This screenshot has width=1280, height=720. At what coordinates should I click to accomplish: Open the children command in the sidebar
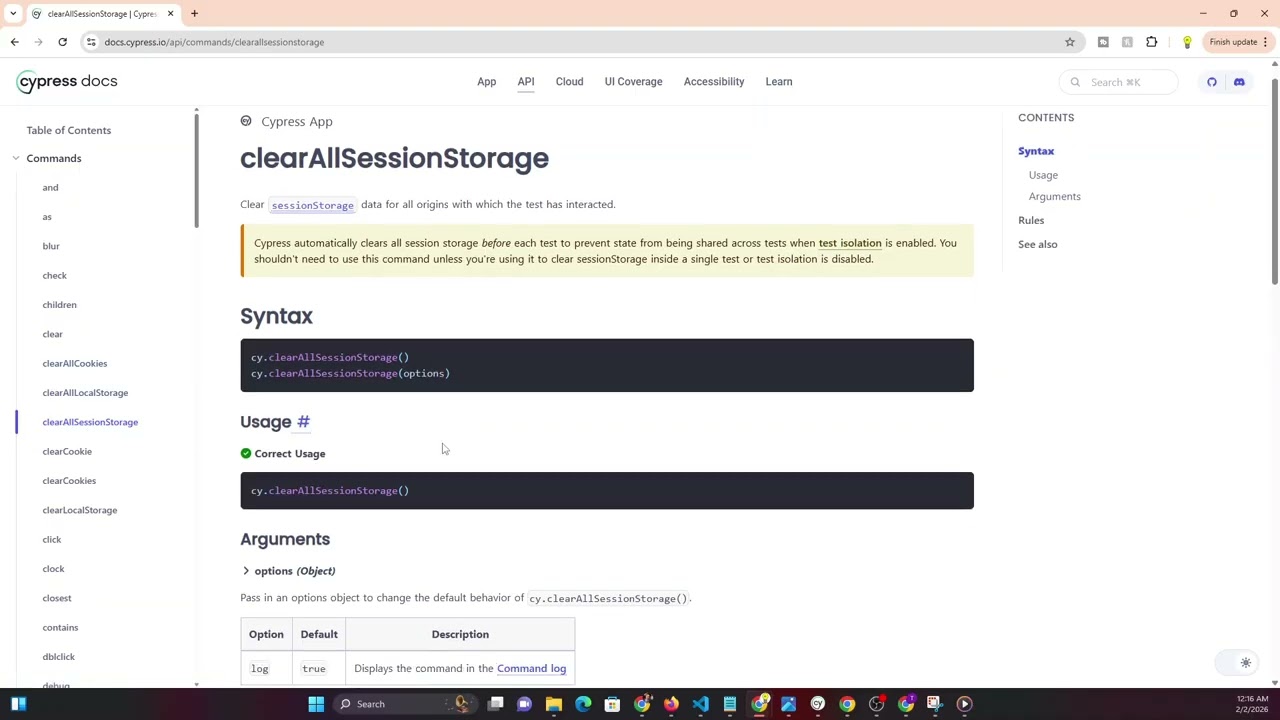pos(59,305)
